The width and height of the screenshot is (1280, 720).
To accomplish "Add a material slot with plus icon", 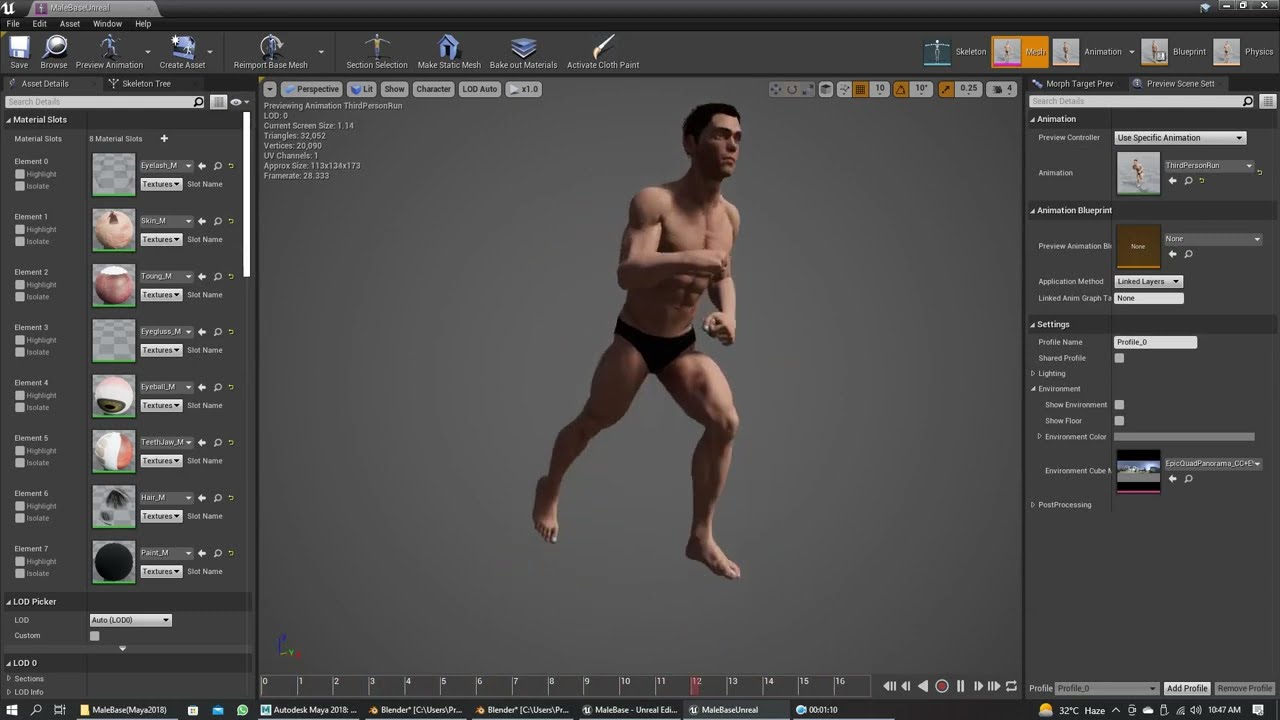I will 164,139.
